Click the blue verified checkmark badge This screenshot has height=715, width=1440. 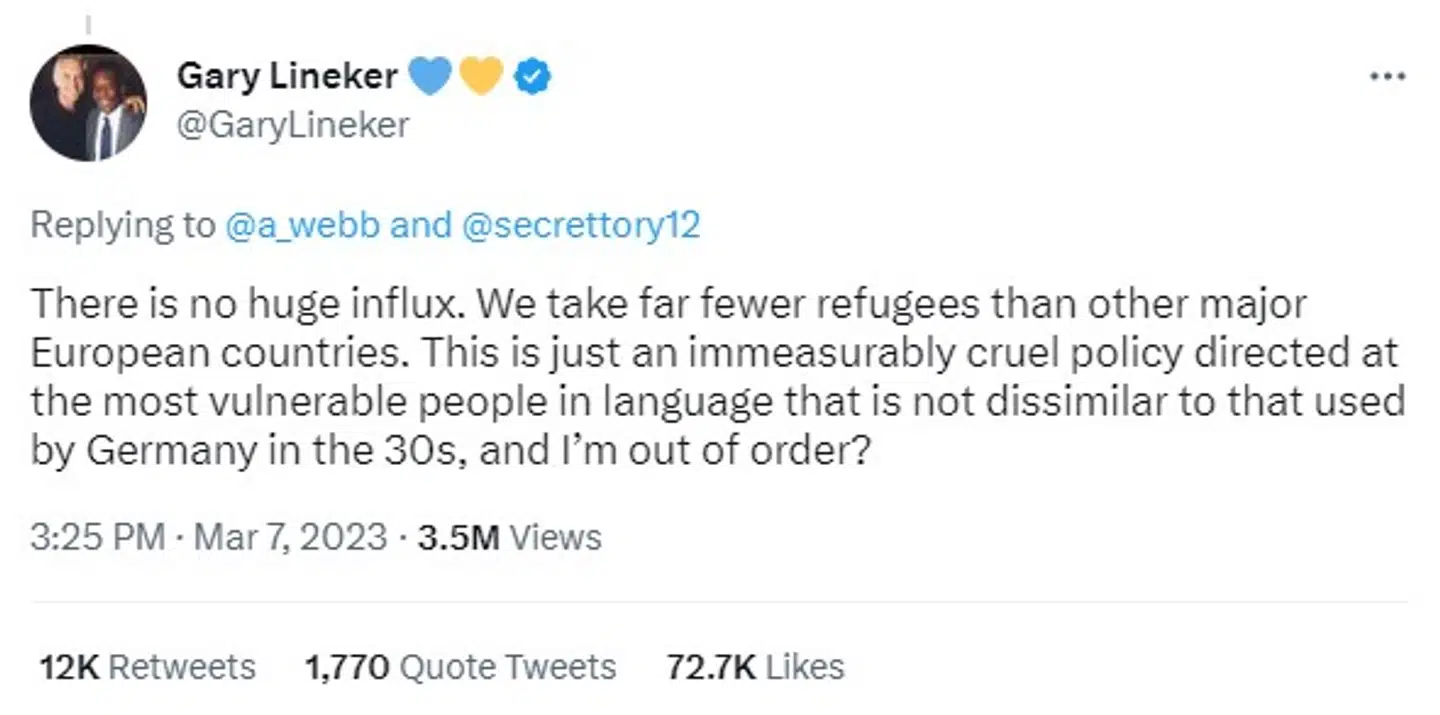(530, 76)
